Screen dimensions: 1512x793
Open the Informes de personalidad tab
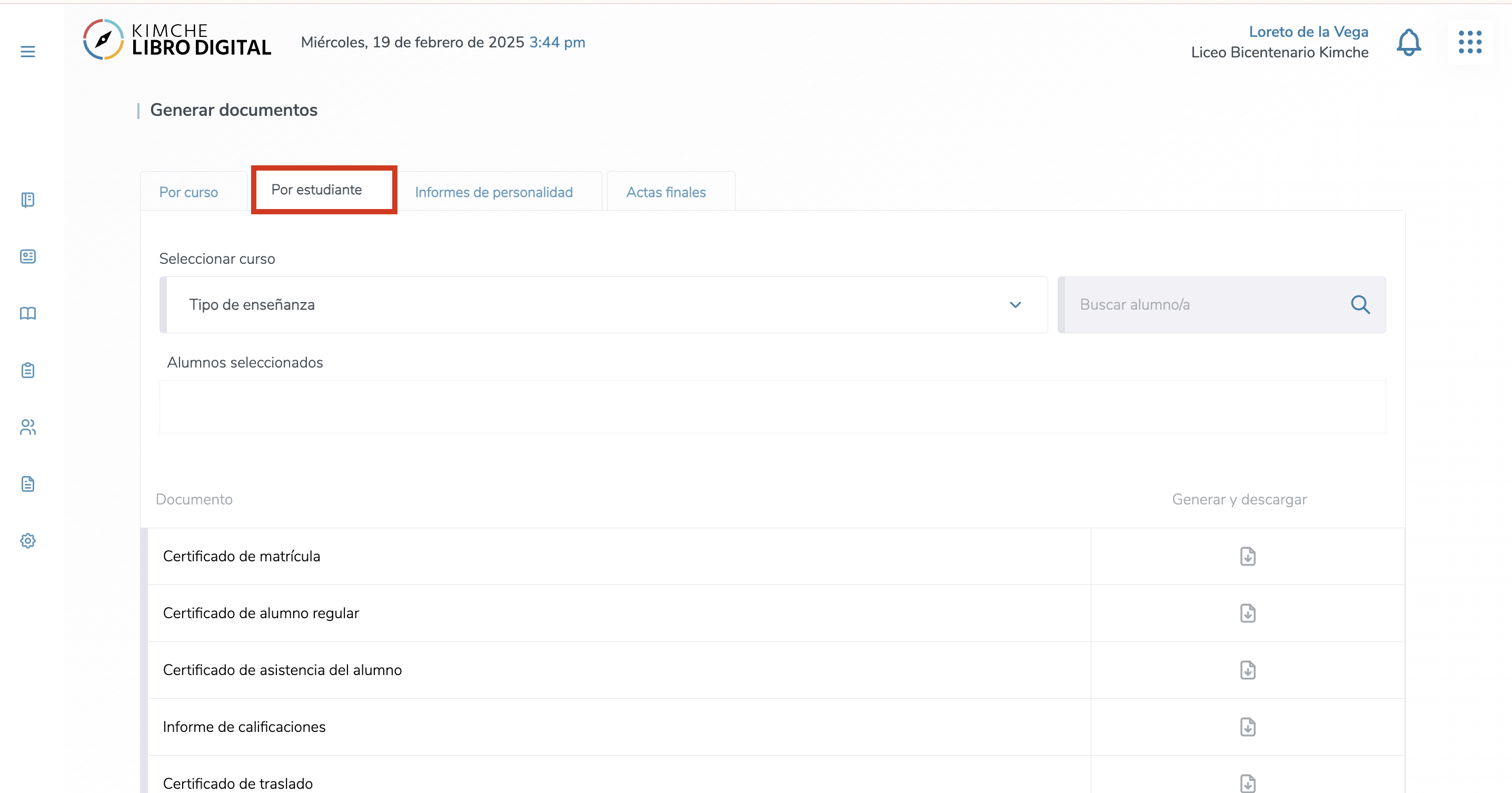494,192
